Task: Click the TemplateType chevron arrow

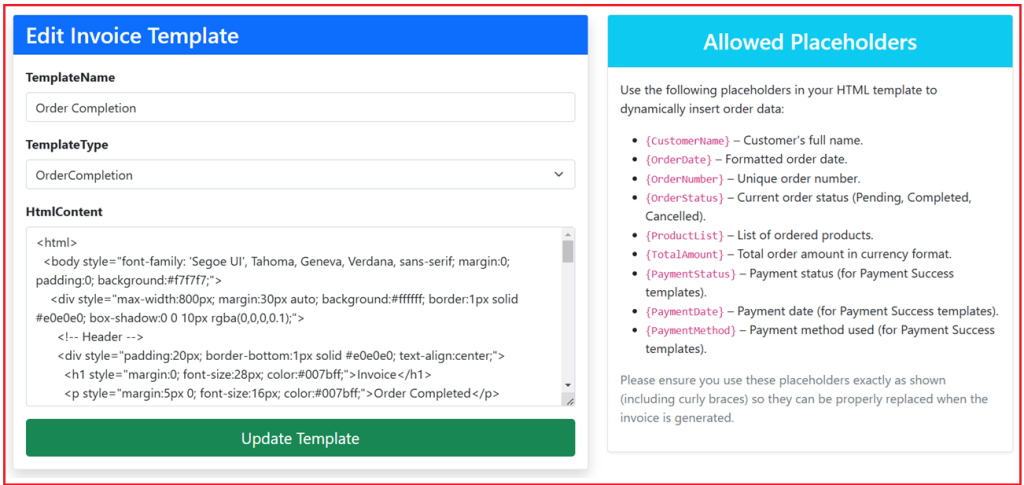Action: 558,175
